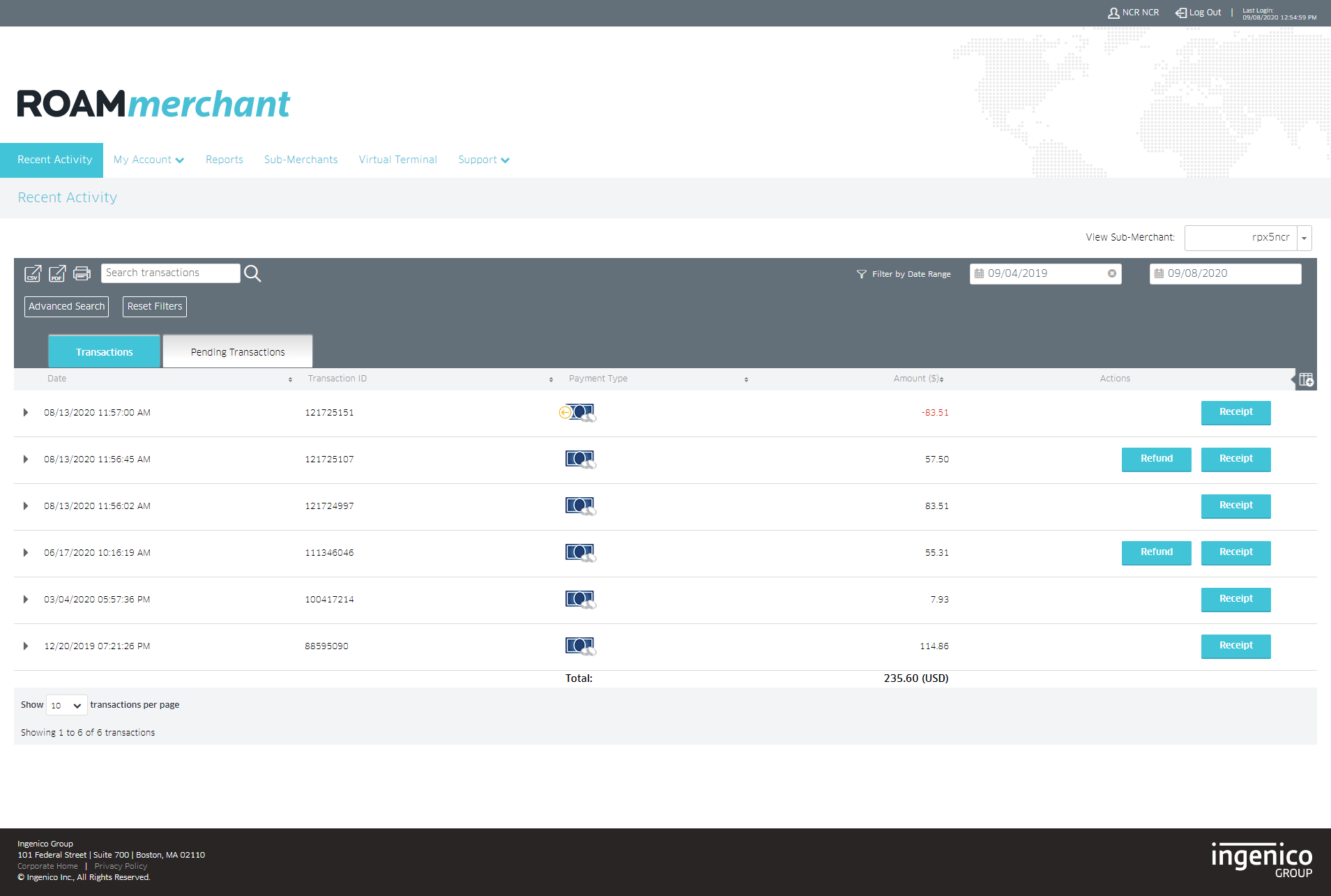Open the Virtual Terminal page

pyautogui.click(x=398, y=160)
